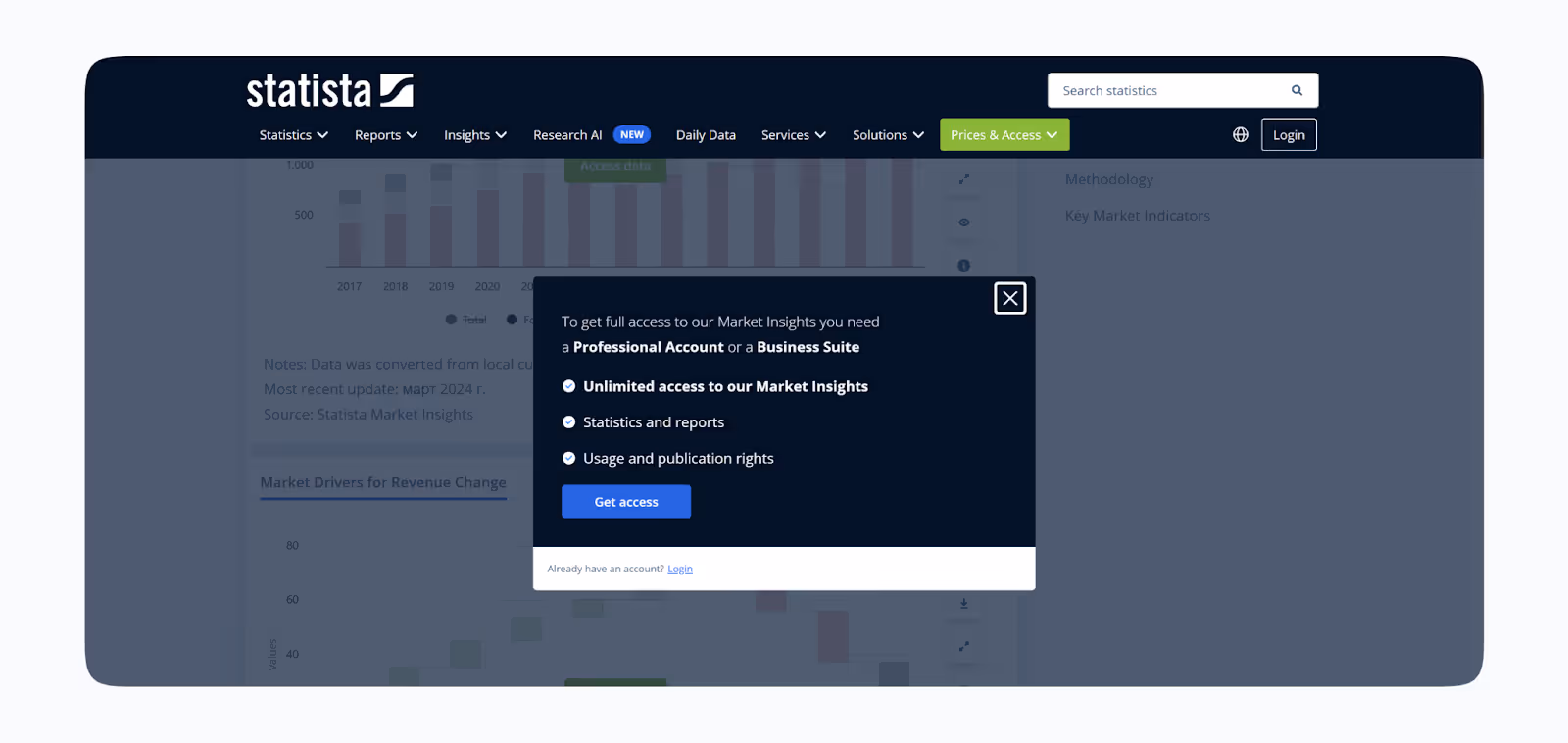1568x743 pixels.
Task: Click the search magnifier icon
Action: click(1297, 90)
